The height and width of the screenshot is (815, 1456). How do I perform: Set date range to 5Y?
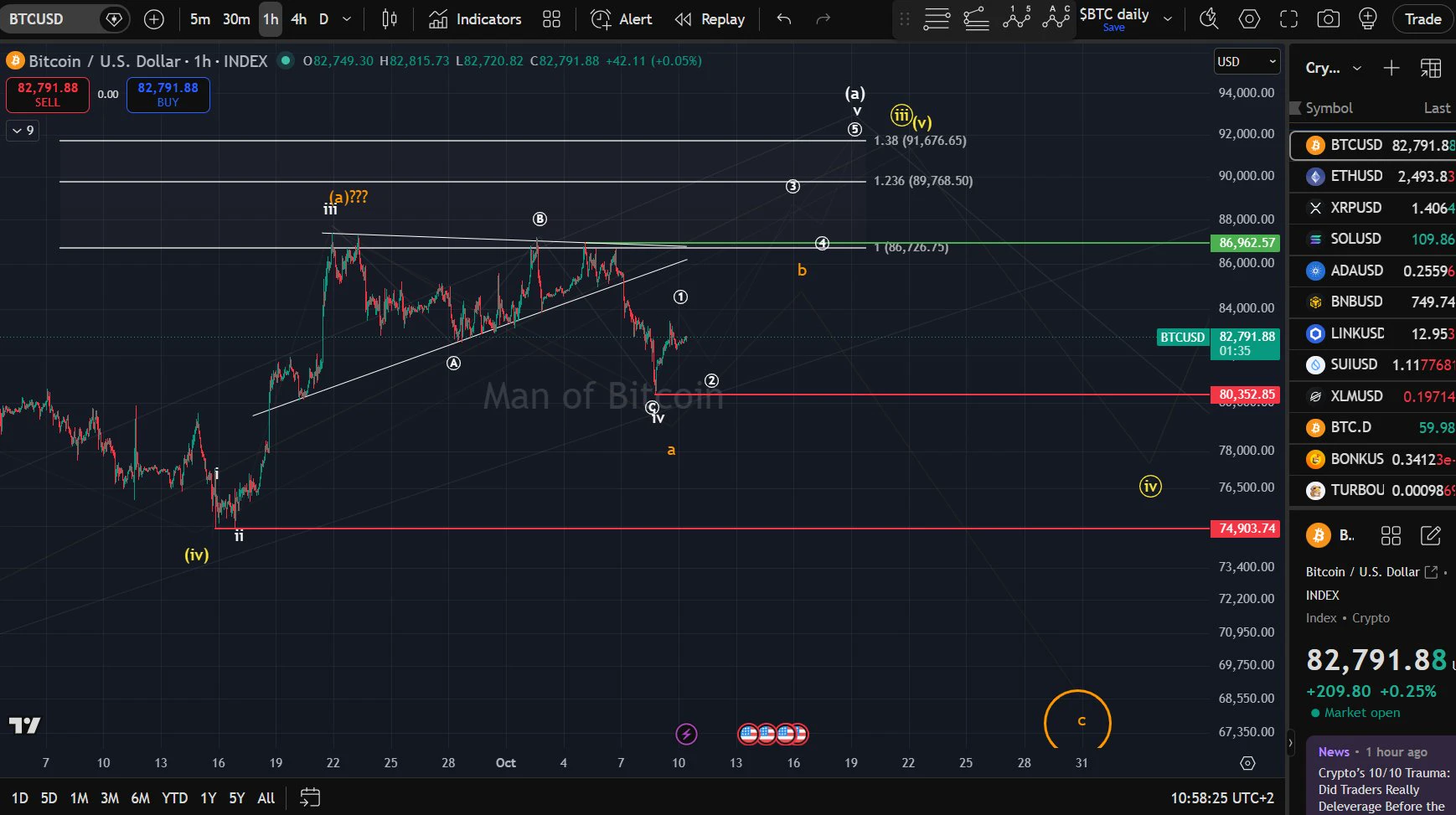[x=237, y=798]
